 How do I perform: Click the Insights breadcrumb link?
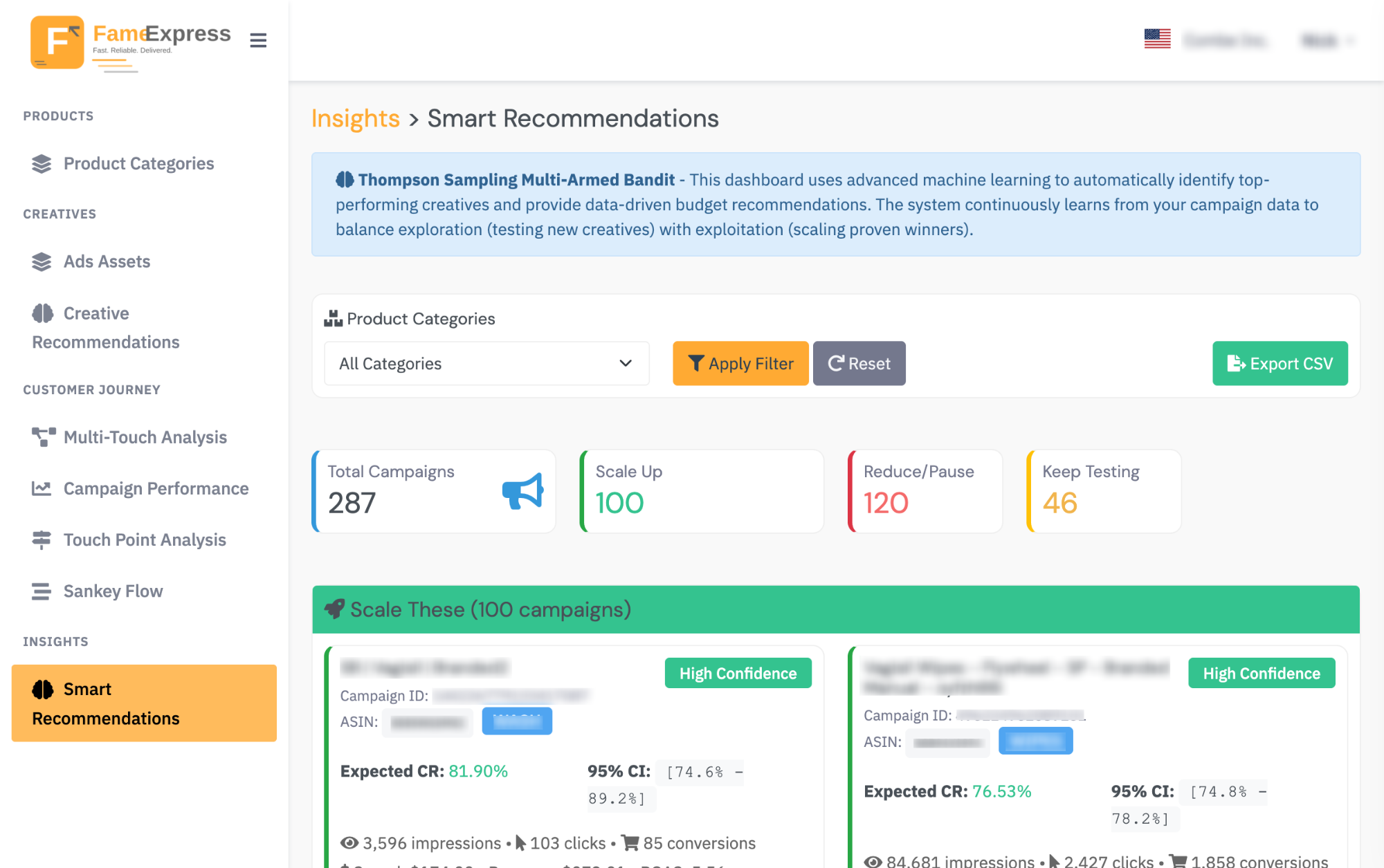[x=355, y=118]
